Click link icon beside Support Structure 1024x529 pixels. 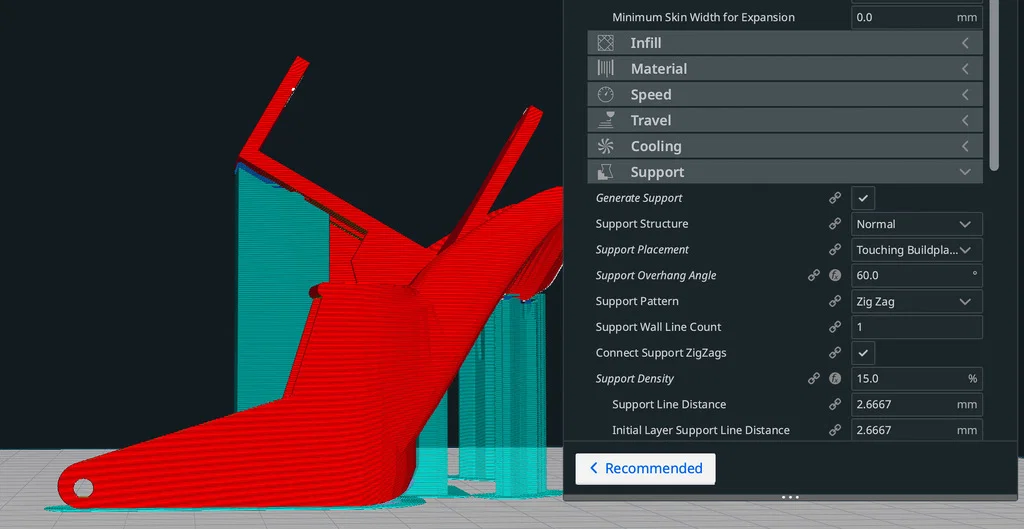pyautogui.click(x=835, y=224)
